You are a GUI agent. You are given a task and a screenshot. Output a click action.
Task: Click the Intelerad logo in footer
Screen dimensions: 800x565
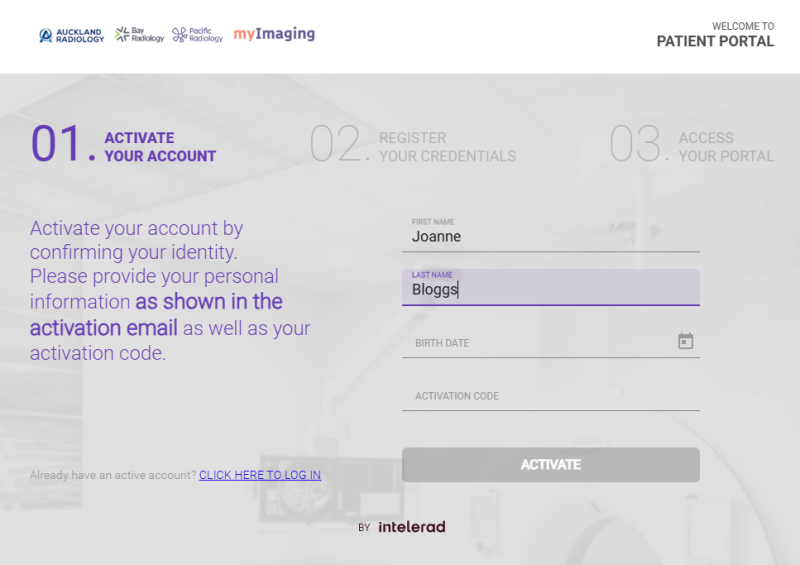coord(411,527)
